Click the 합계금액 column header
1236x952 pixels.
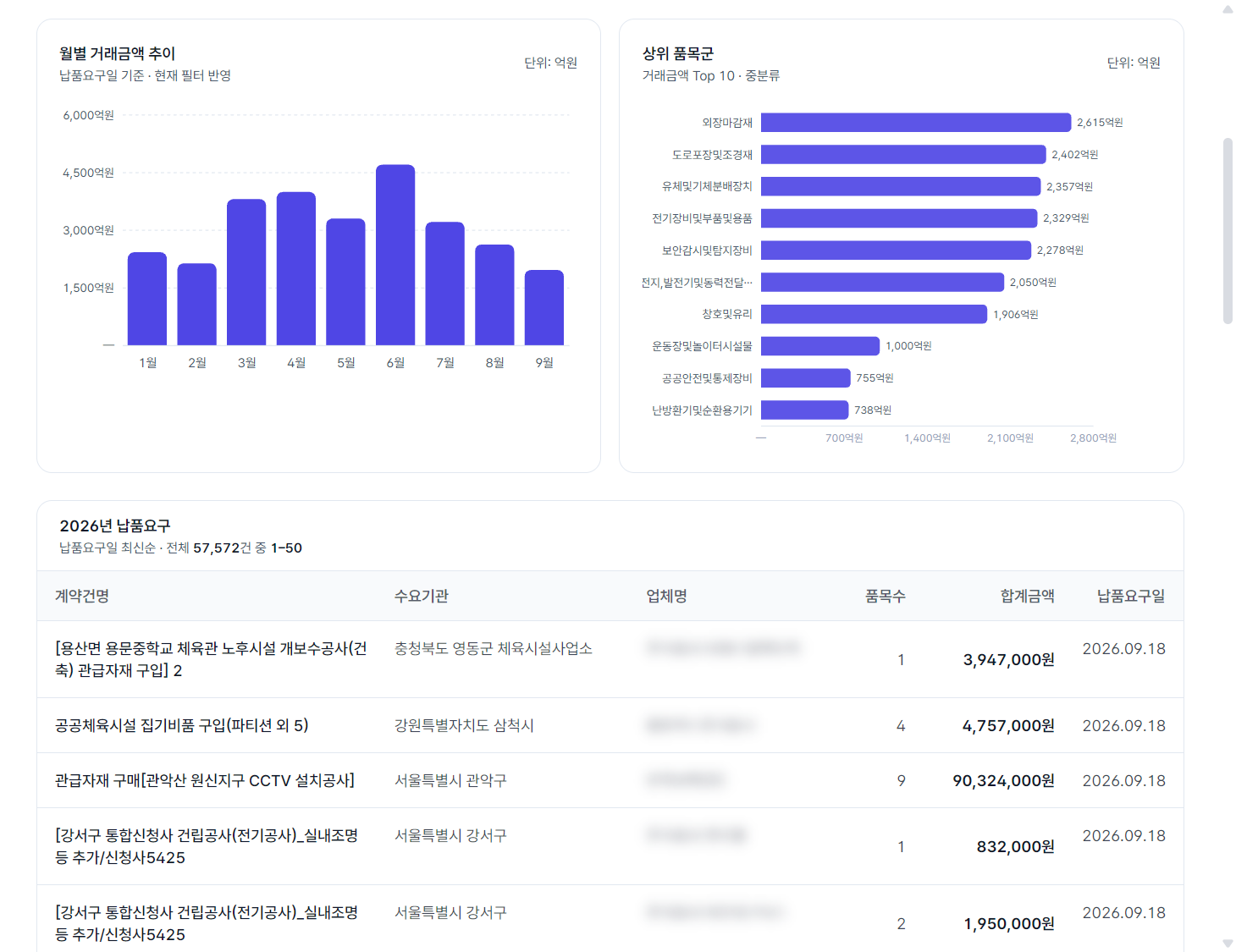(1028, 596)
